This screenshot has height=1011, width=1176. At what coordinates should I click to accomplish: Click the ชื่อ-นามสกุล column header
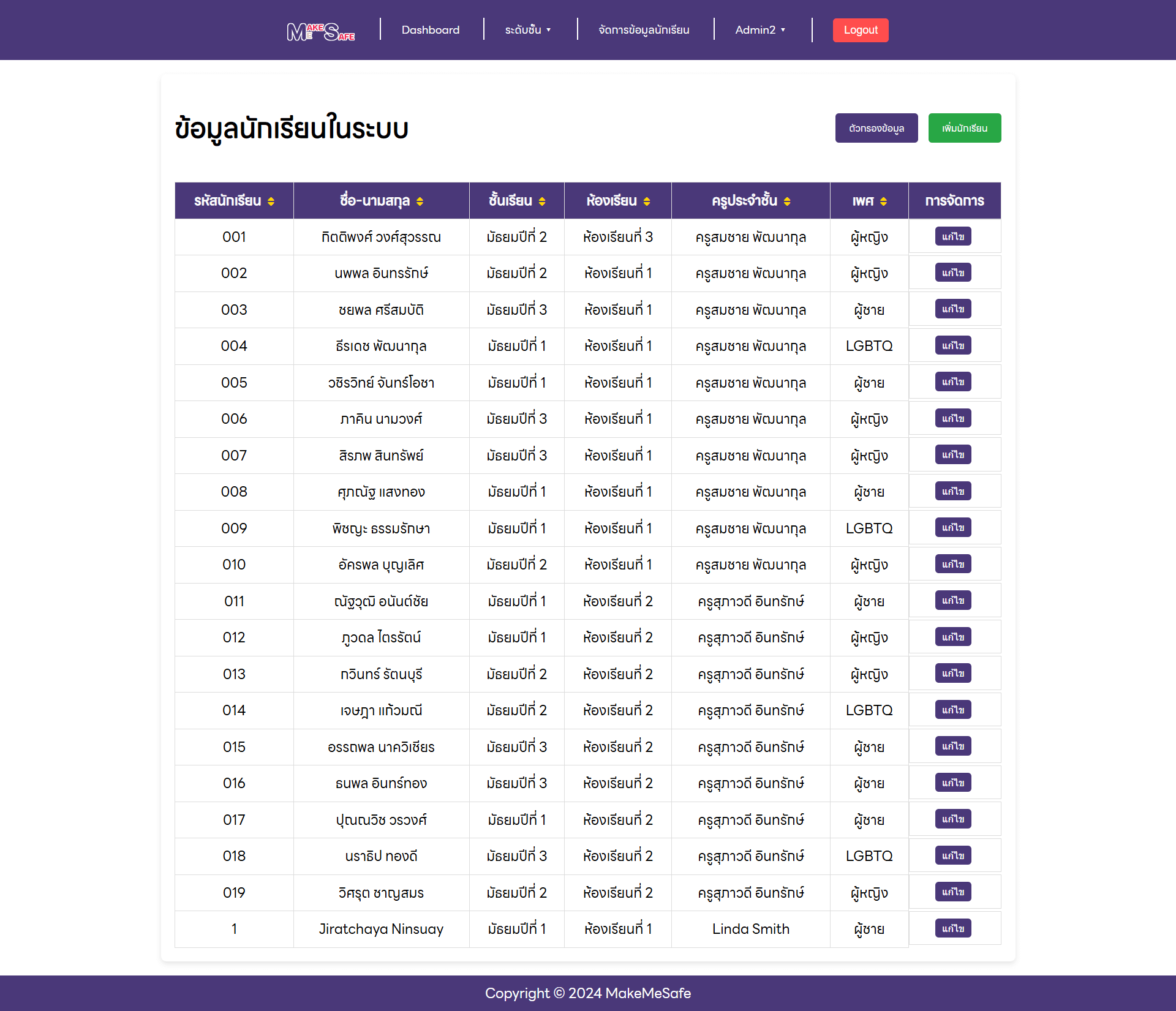point(381,201)
